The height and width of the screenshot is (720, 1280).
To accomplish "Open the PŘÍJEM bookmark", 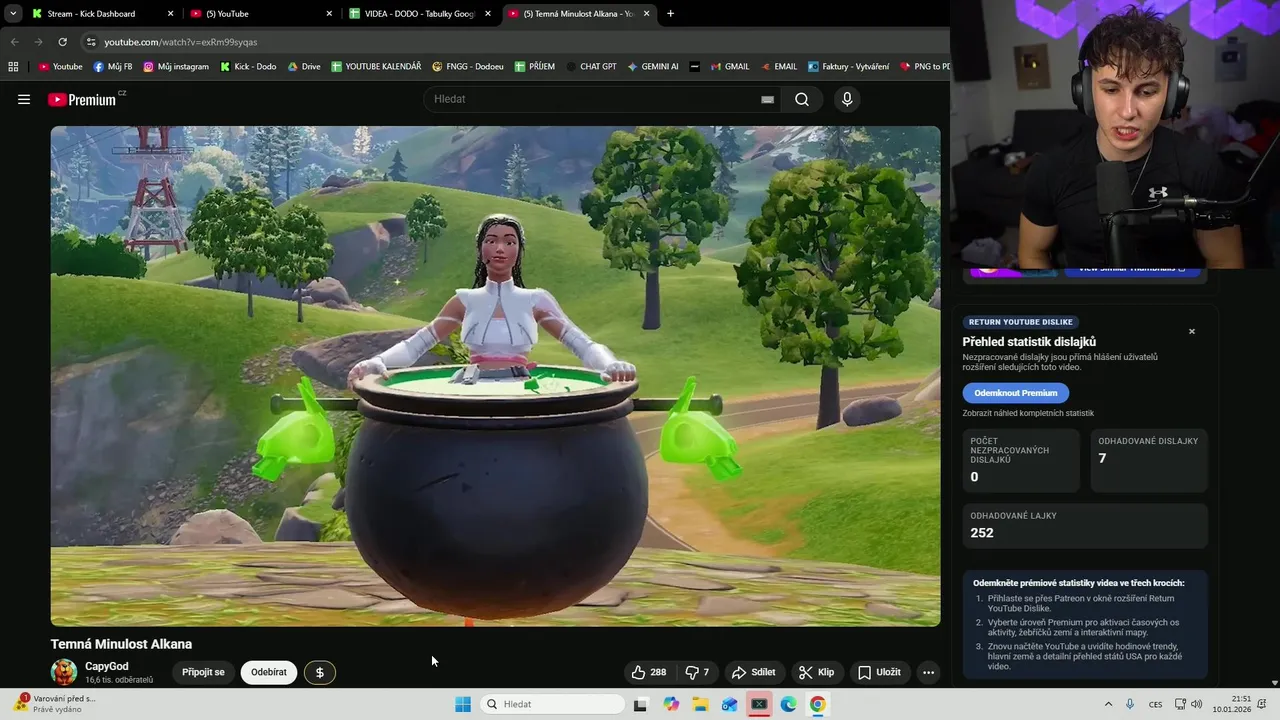I will click(x=535, y=67).
